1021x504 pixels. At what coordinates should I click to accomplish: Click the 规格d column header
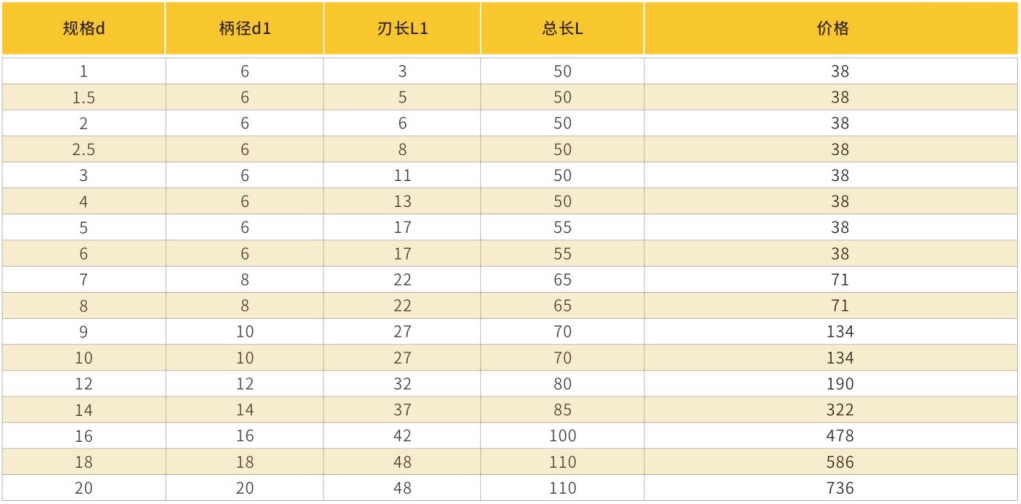tap(84, 29)
